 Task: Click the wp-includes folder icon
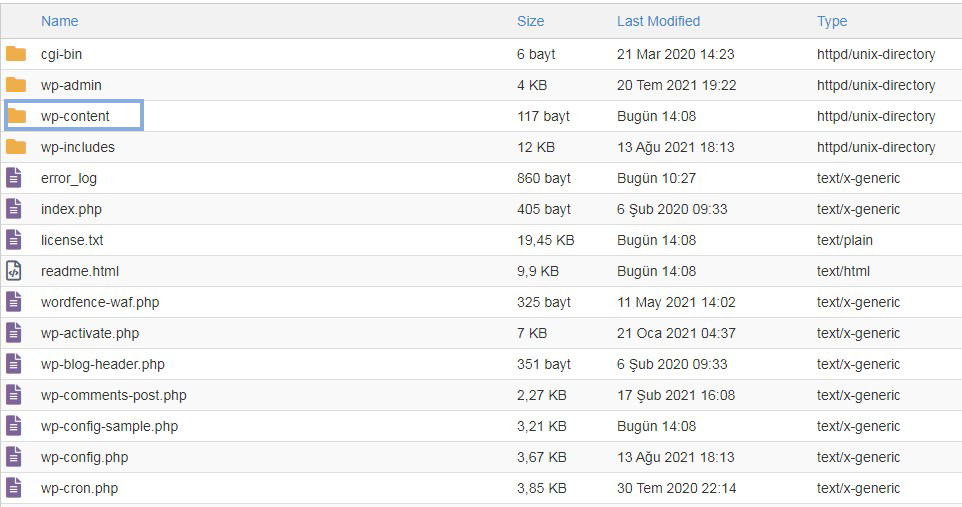pos(16,147)
